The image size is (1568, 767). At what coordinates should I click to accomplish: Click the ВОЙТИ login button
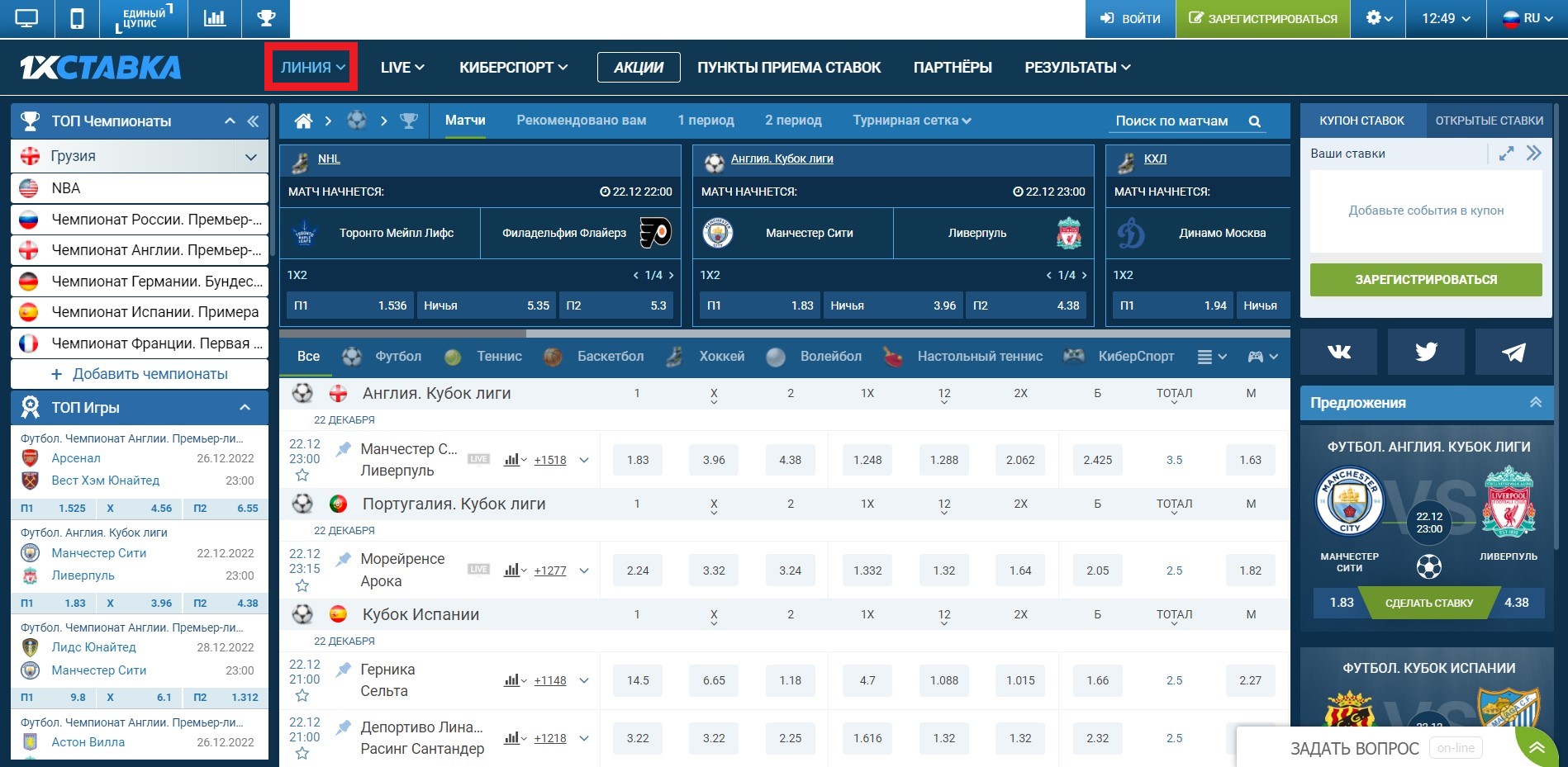(x=1130, y=18)
